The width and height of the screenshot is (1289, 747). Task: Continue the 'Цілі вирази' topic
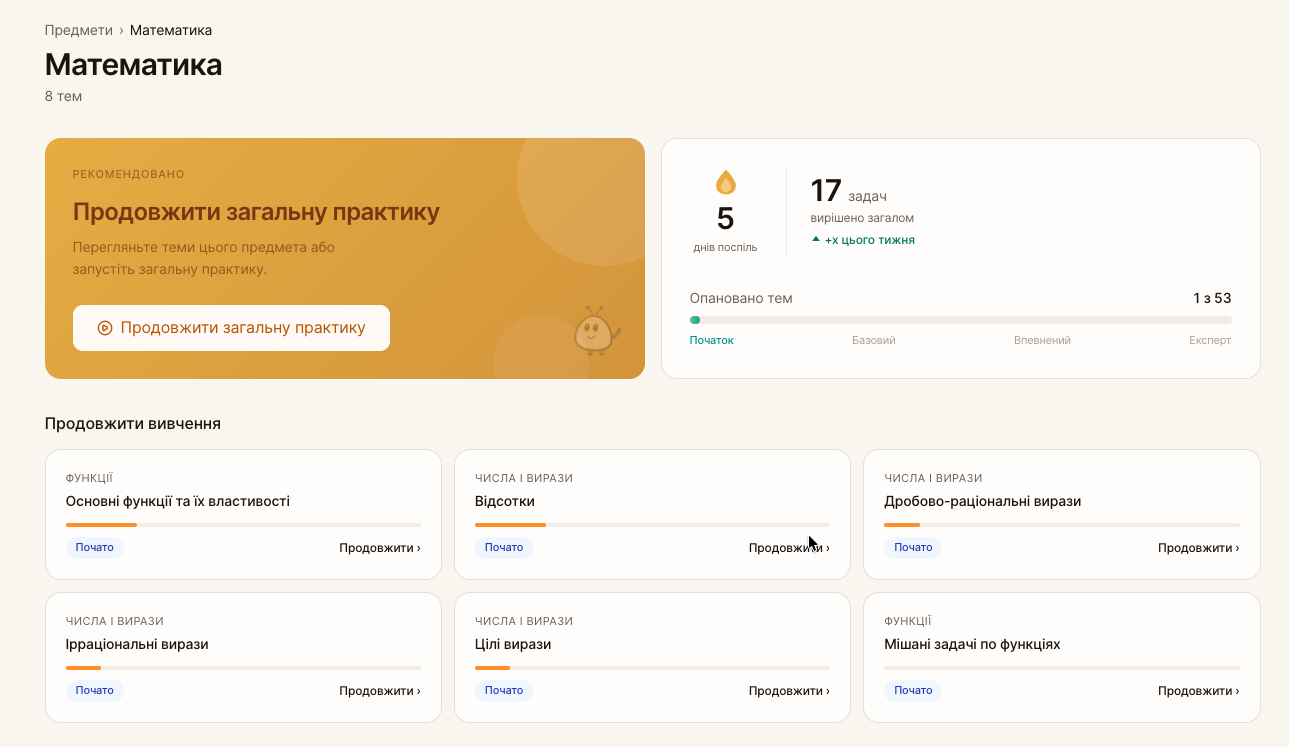[x=788, y=691]
